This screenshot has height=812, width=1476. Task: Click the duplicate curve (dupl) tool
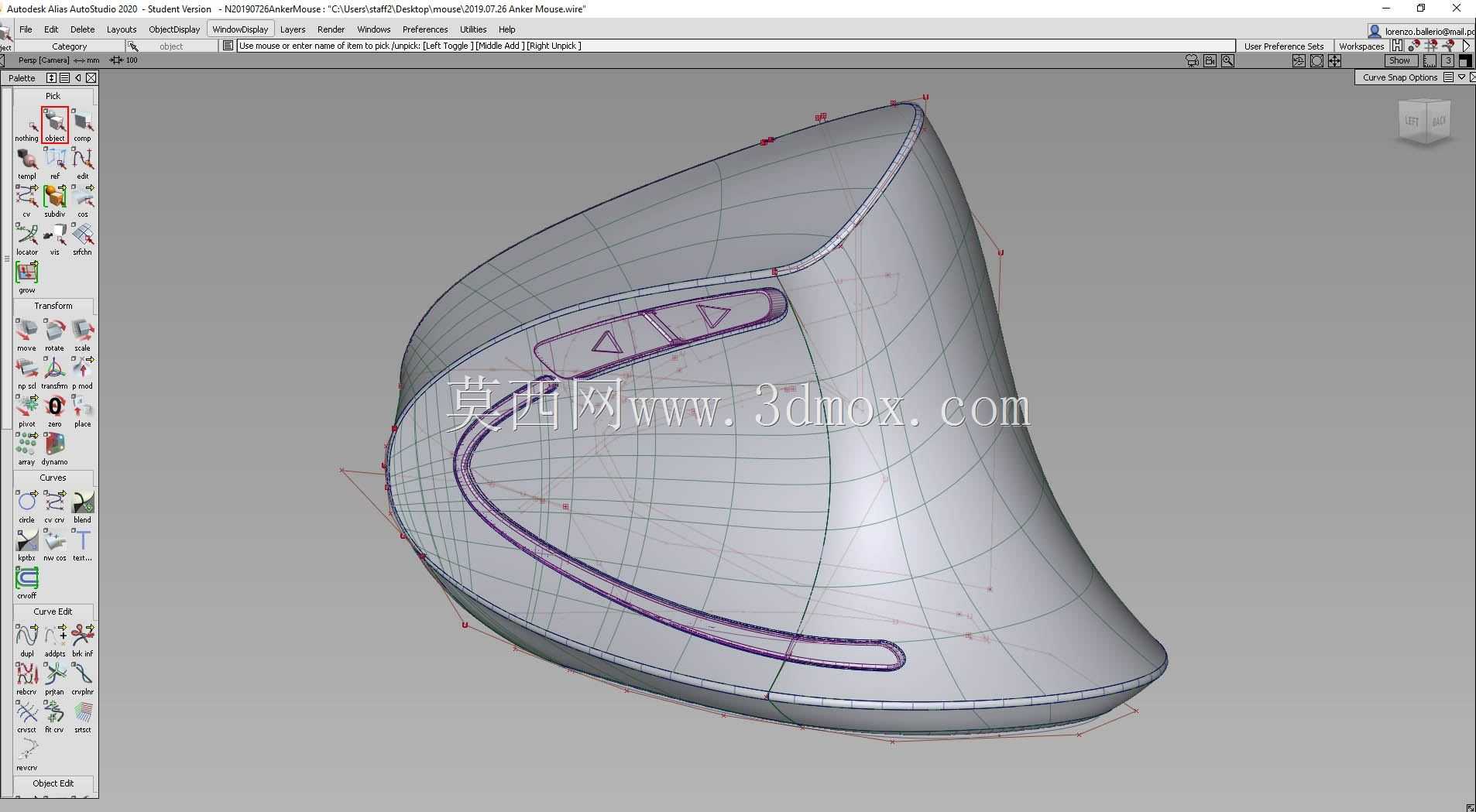pyautogui.click(x=26, y=641)
